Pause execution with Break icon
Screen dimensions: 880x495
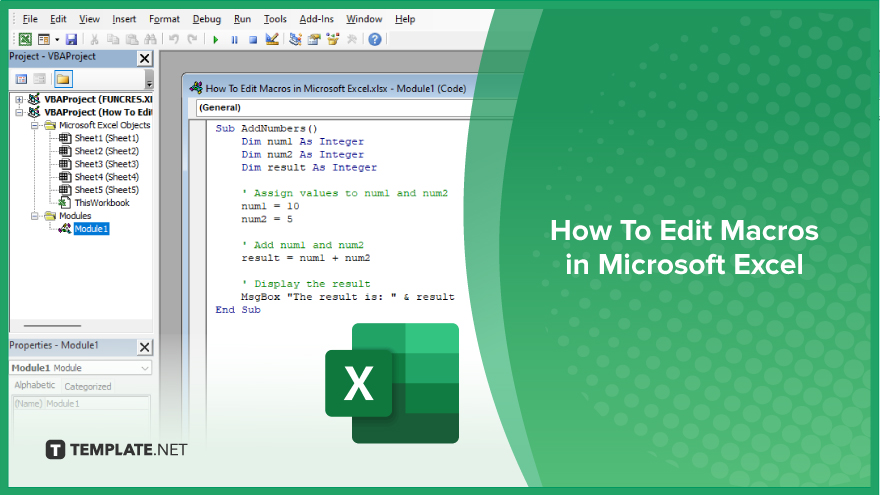[x=235, y=40]
